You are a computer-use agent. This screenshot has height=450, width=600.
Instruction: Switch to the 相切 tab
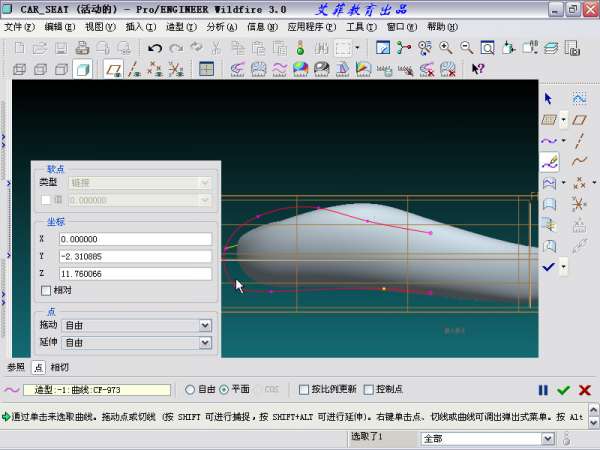point(60,367)
